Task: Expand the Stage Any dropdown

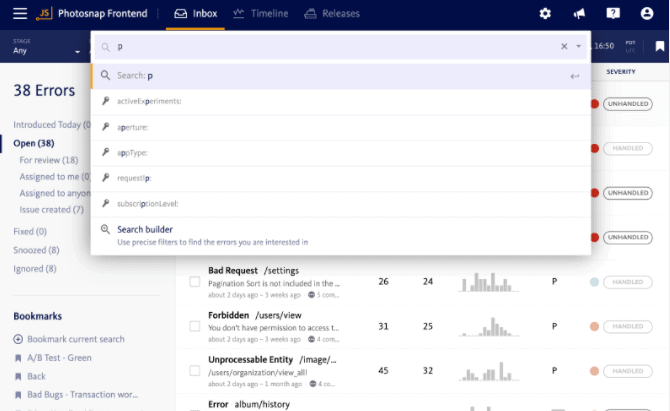Action: 45,51
